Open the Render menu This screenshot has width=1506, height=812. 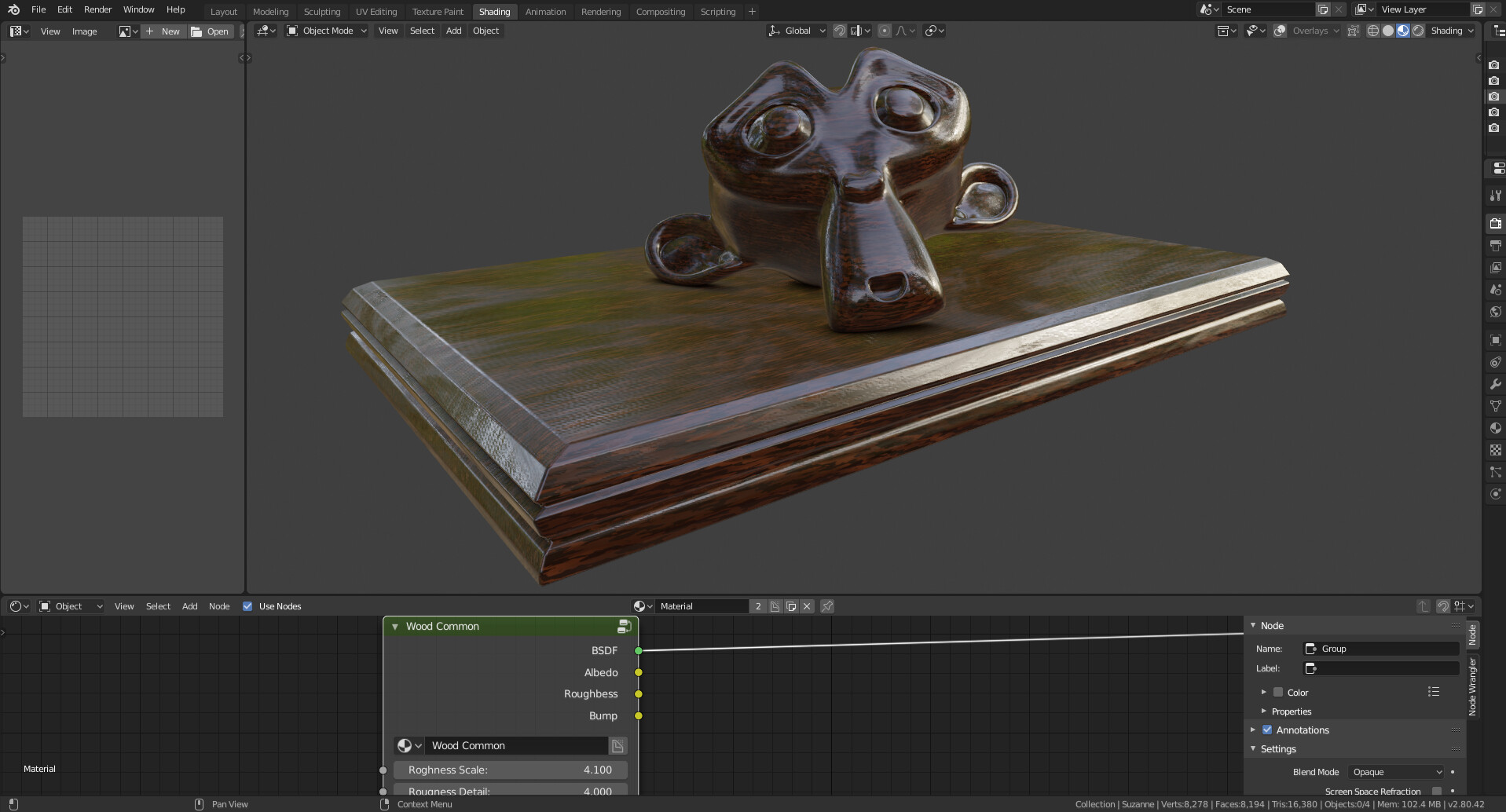pos(97,9)
